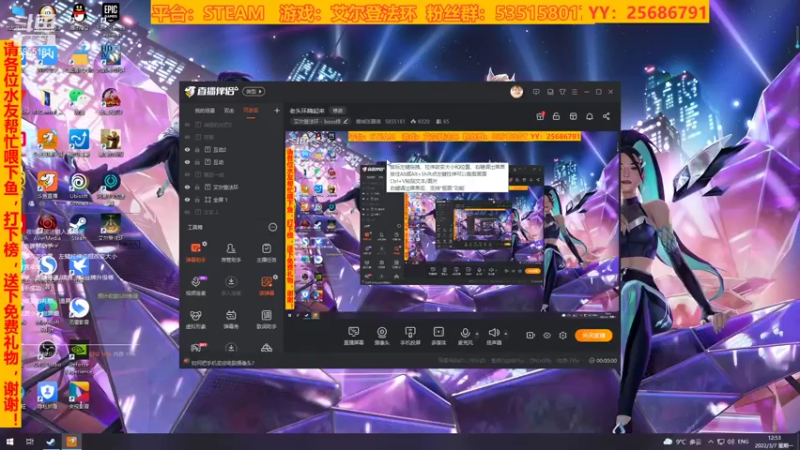Select the orange highlighted scene tab
This screenshot has height=450, width=800.
pos(251,111)
